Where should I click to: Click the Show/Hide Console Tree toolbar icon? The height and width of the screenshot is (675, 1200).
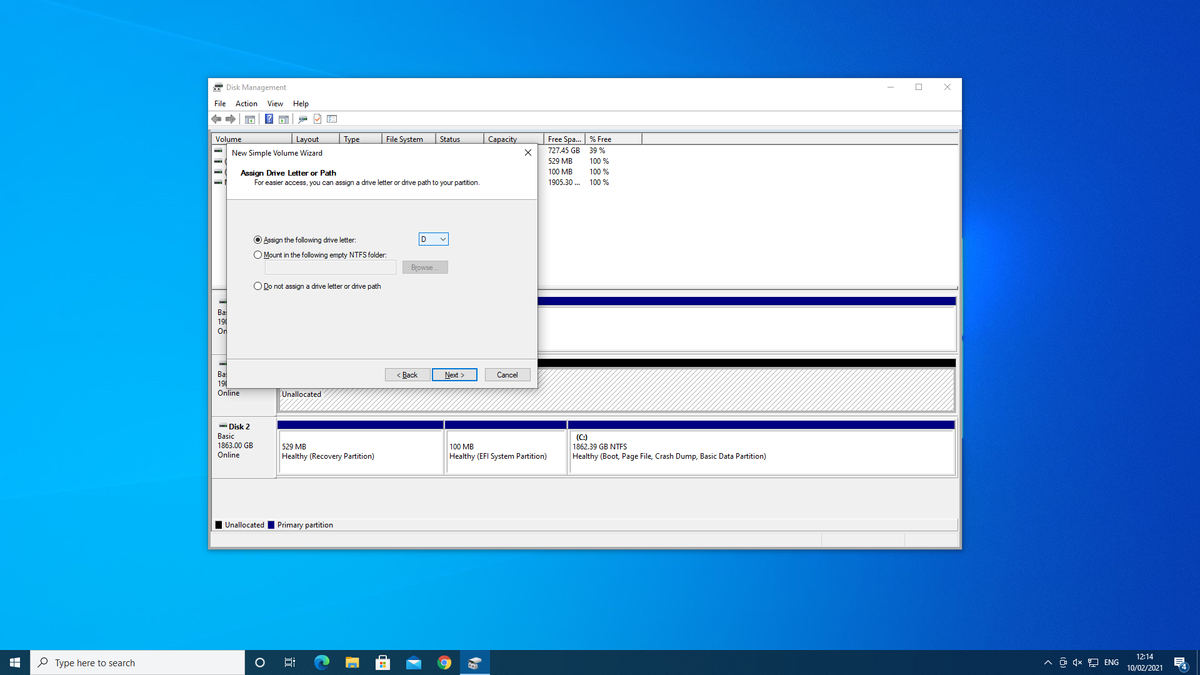click(x=252, y=120)
